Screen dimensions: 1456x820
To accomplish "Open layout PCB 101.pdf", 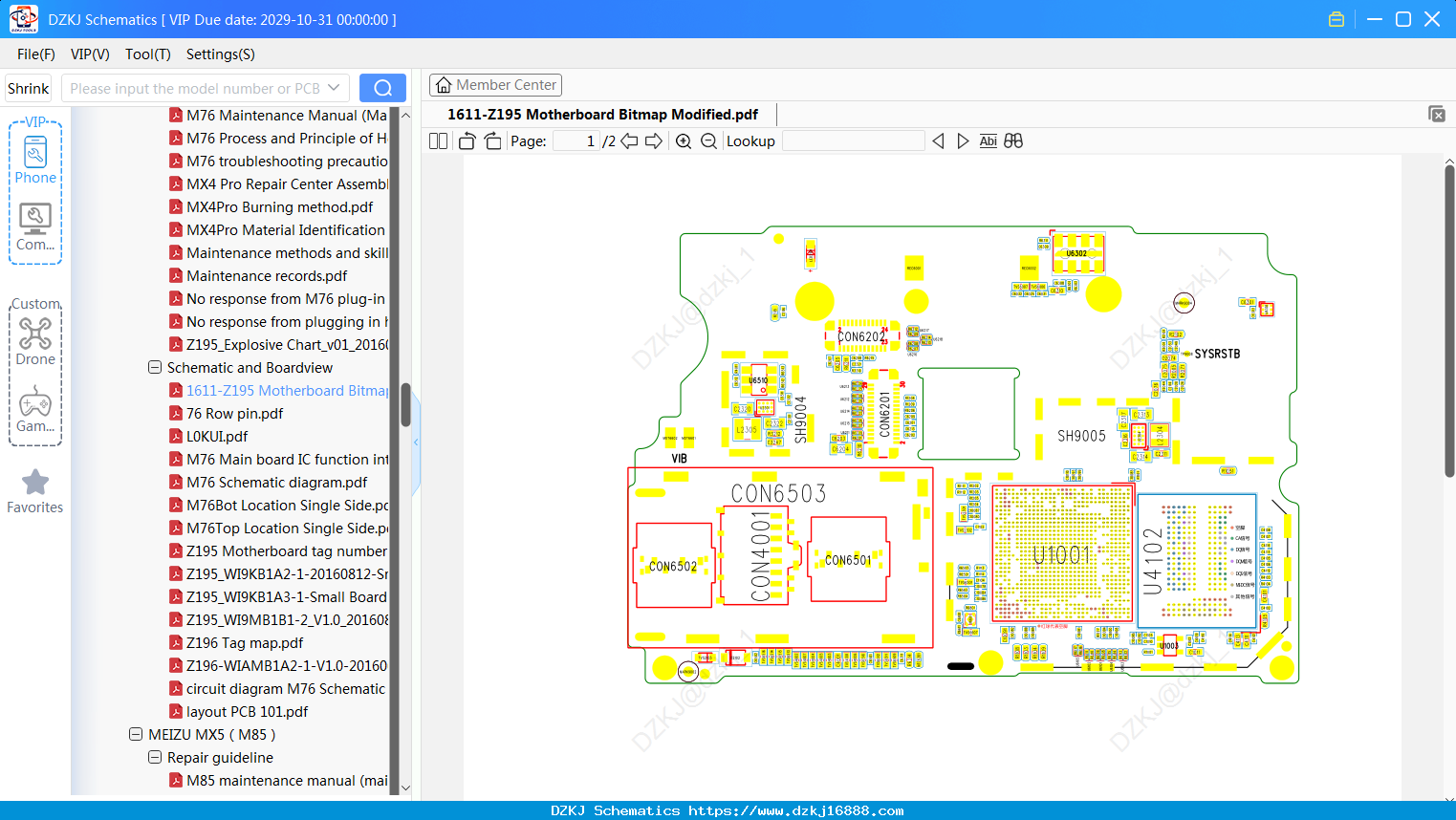I will click(248, 712).
